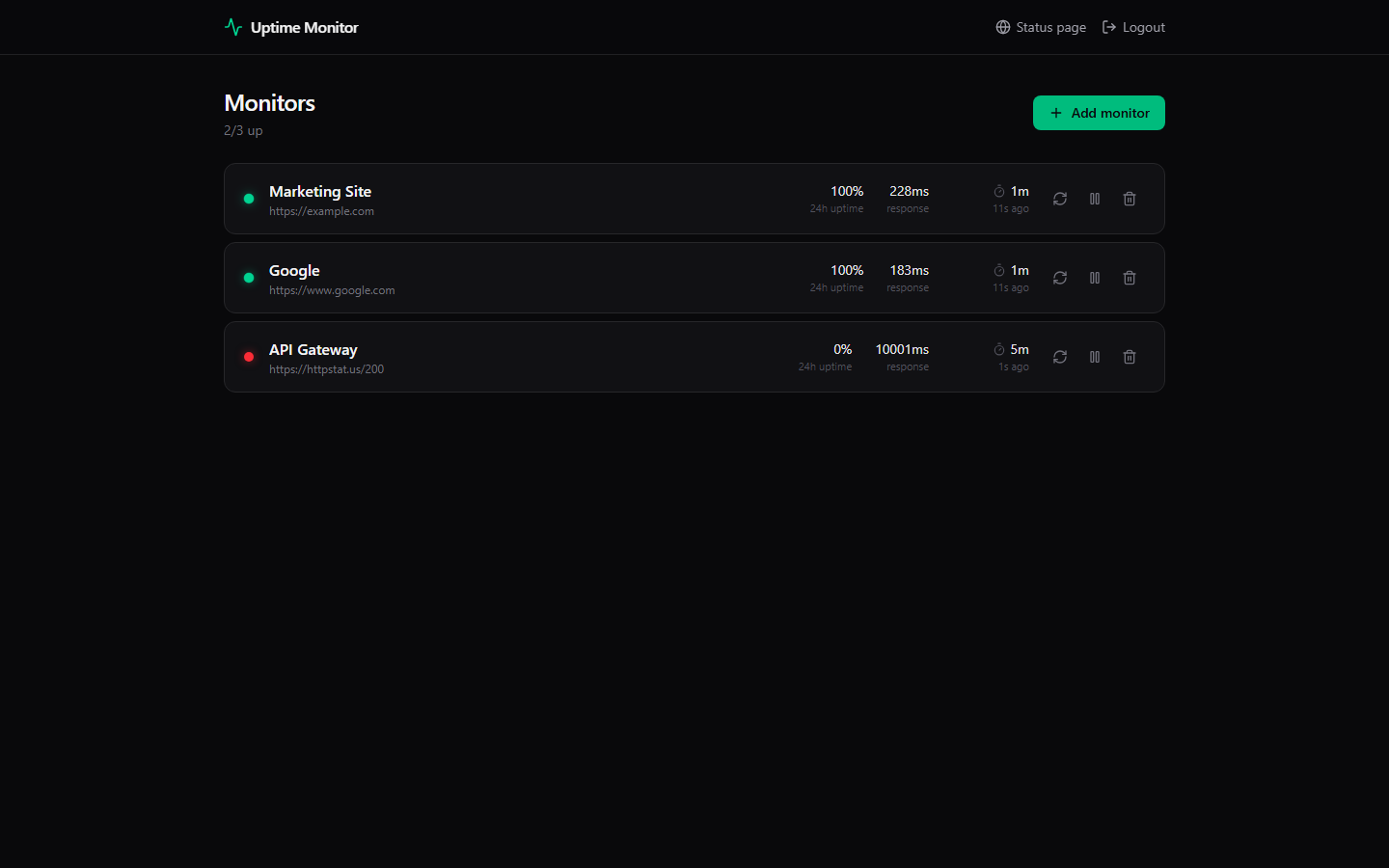Click the 10001ms response value
The image size is (1389, 868).
click(x=902, y=349)
